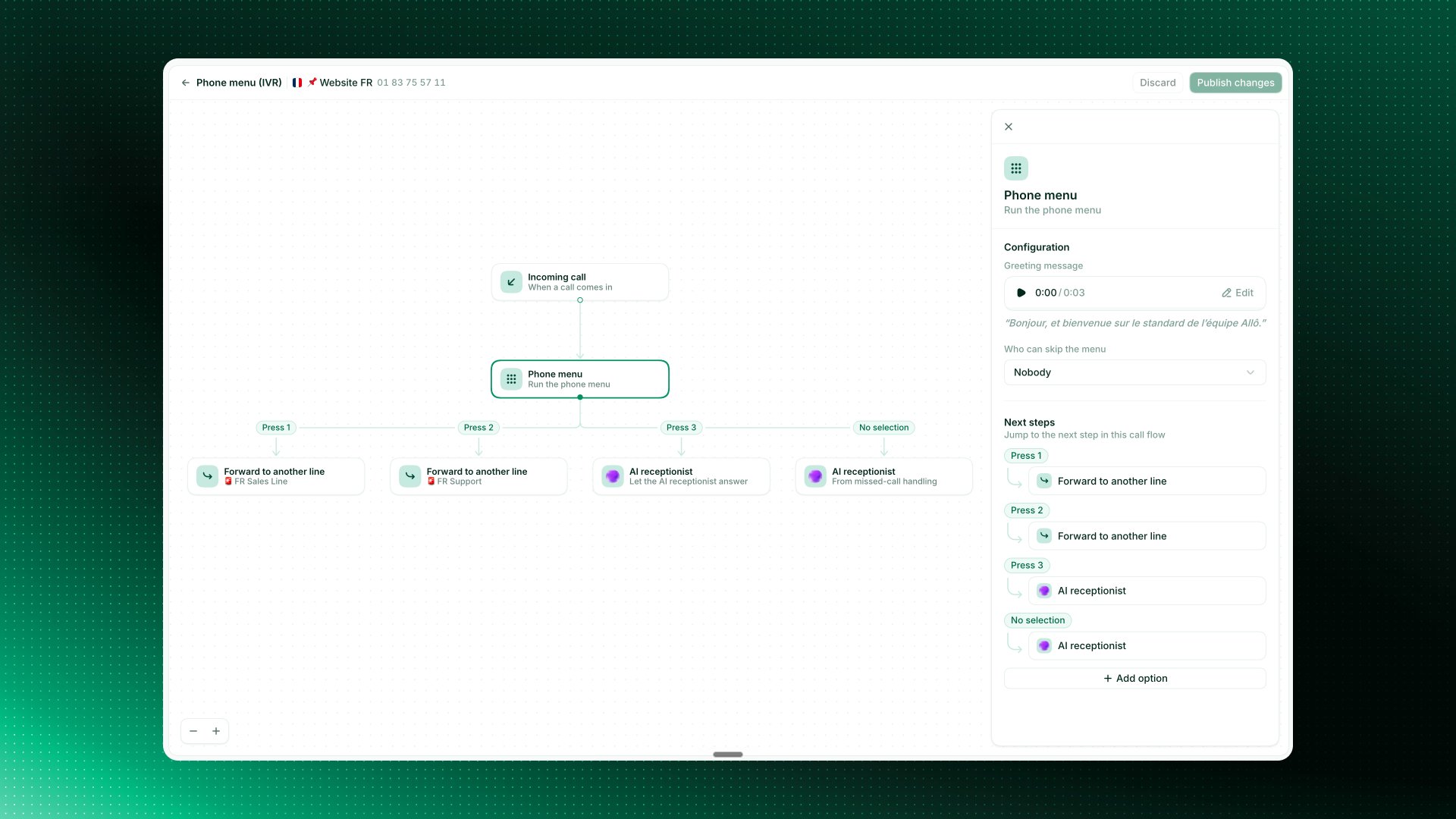Click the keypad icon in side panel header

(1016, 168)
